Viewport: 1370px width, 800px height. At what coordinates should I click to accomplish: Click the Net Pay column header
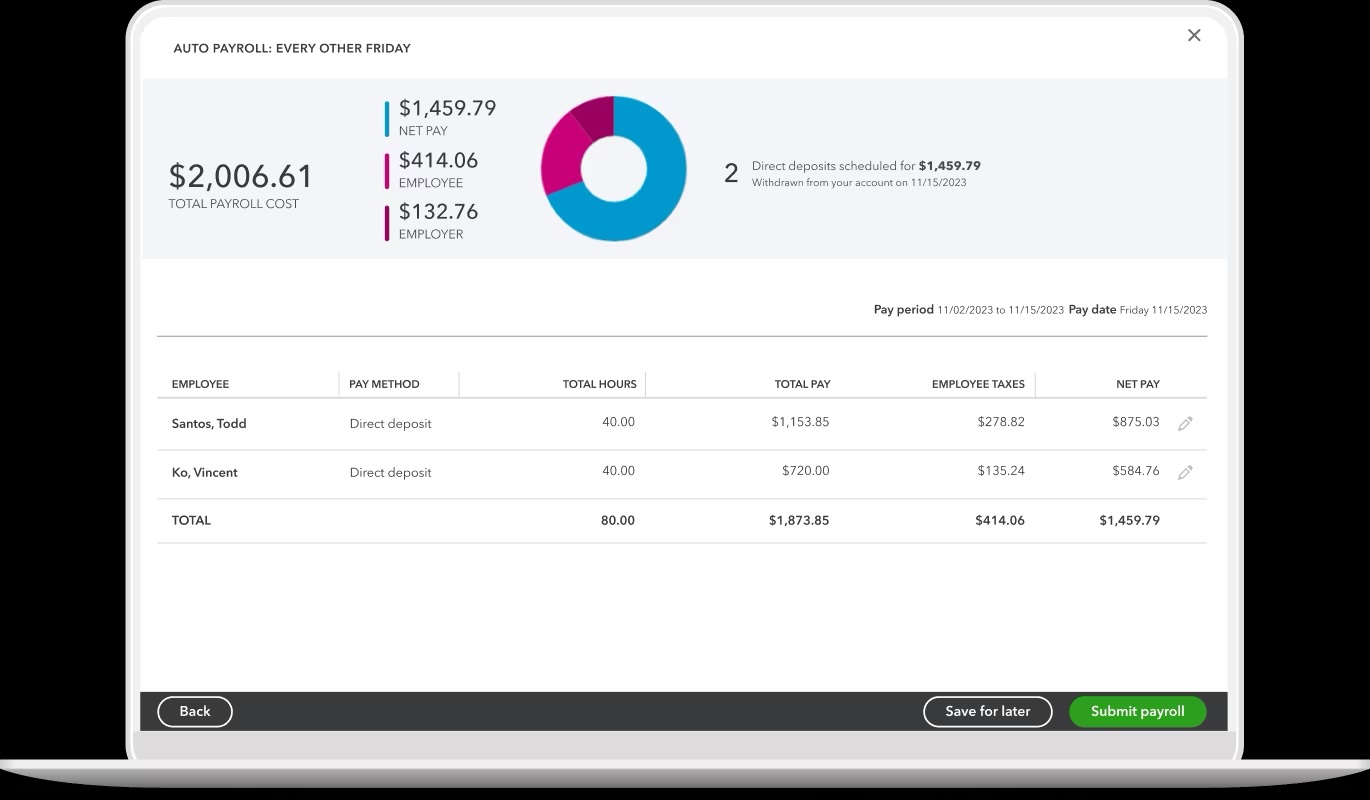pyautogui.click(x=1138, y=384)
